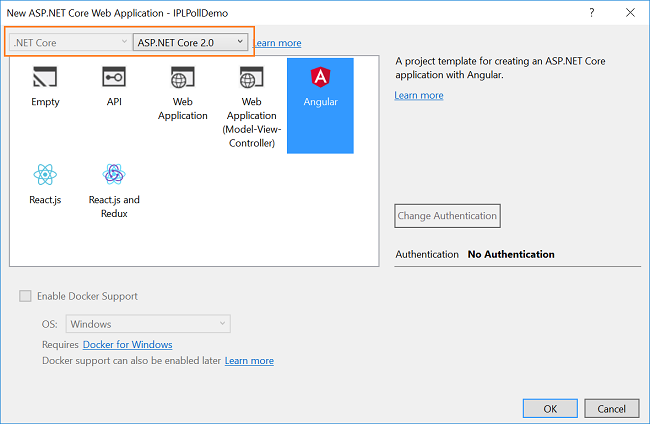Enable Docker Support checkbox
Image resolution: width=650 pixels, height=424 pixels.
coord(25,296)
